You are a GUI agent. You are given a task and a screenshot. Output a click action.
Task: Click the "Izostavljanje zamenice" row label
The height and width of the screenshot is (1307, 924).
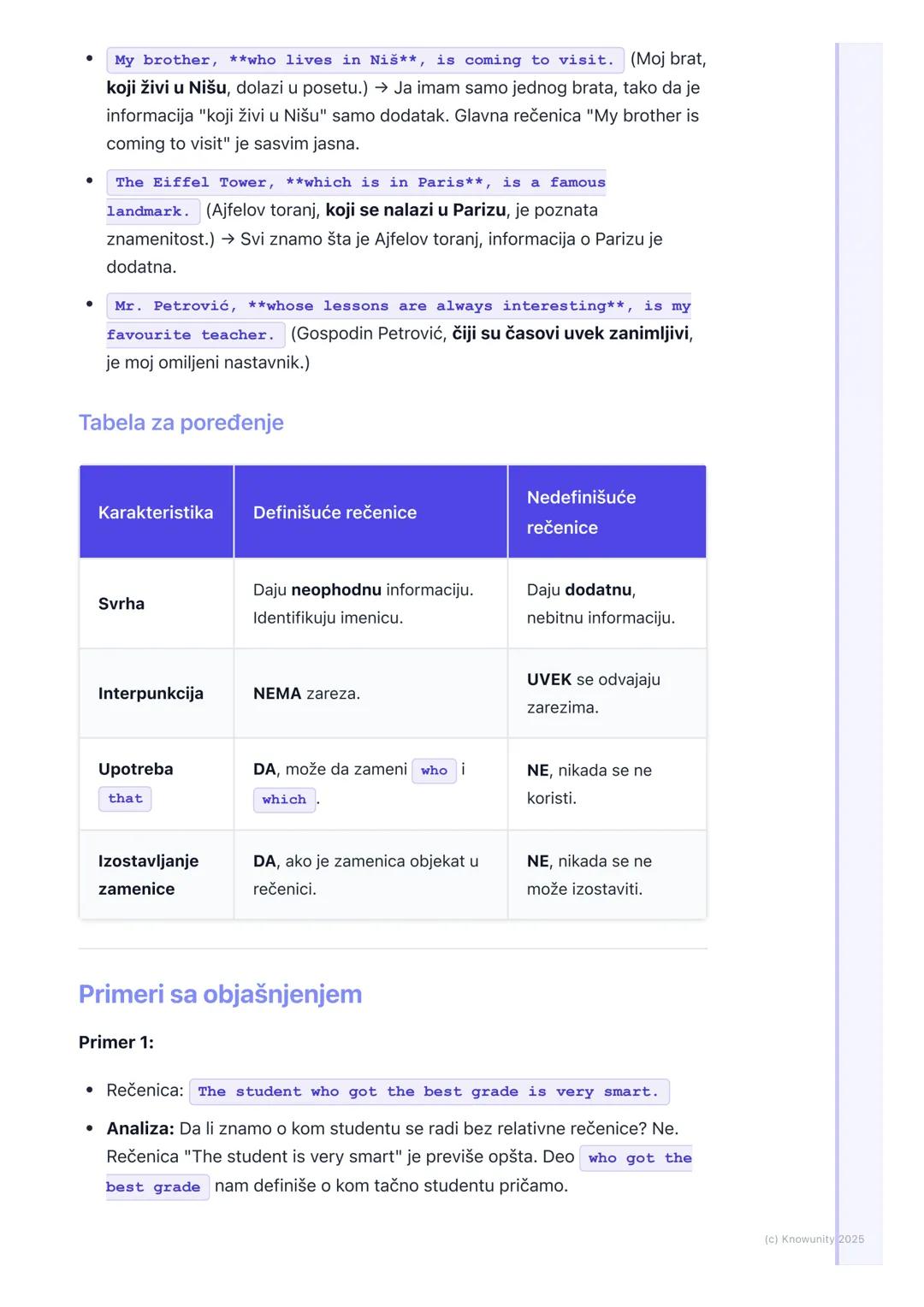coord(148,875)
